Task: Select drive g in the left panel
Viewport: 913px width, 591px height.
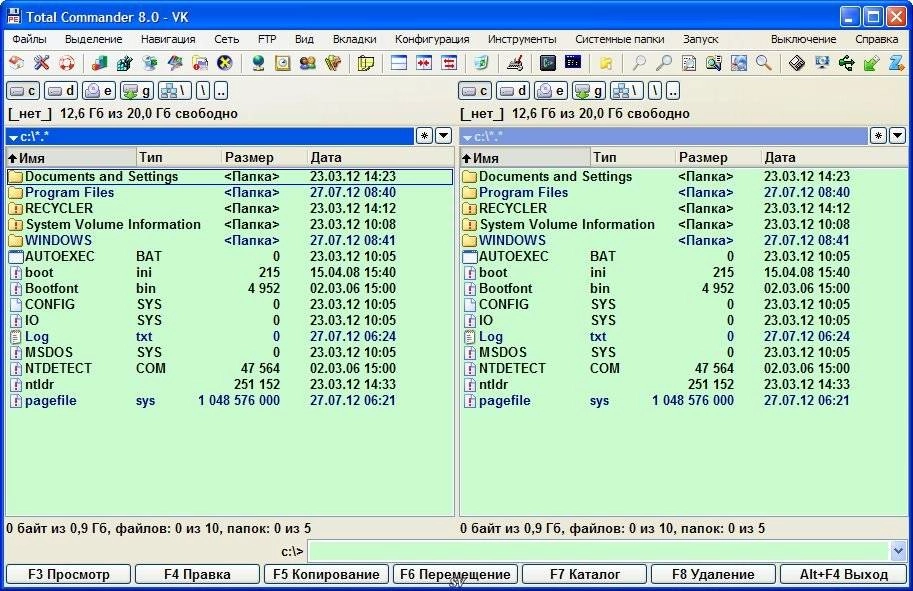Action: [137, 91]
